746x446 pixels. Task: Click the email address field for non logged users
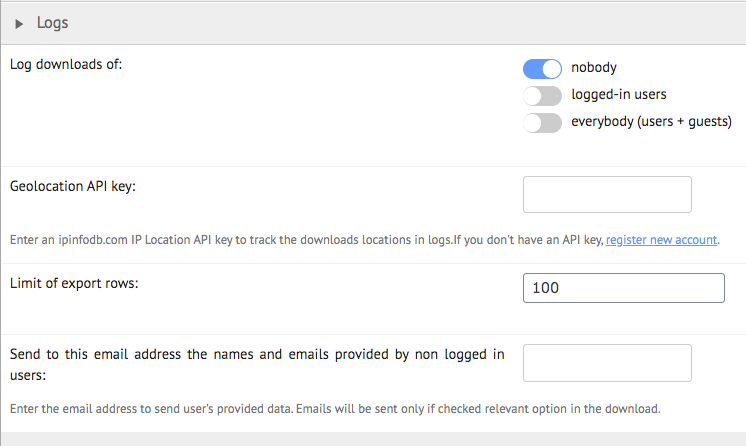pos(607,363)
